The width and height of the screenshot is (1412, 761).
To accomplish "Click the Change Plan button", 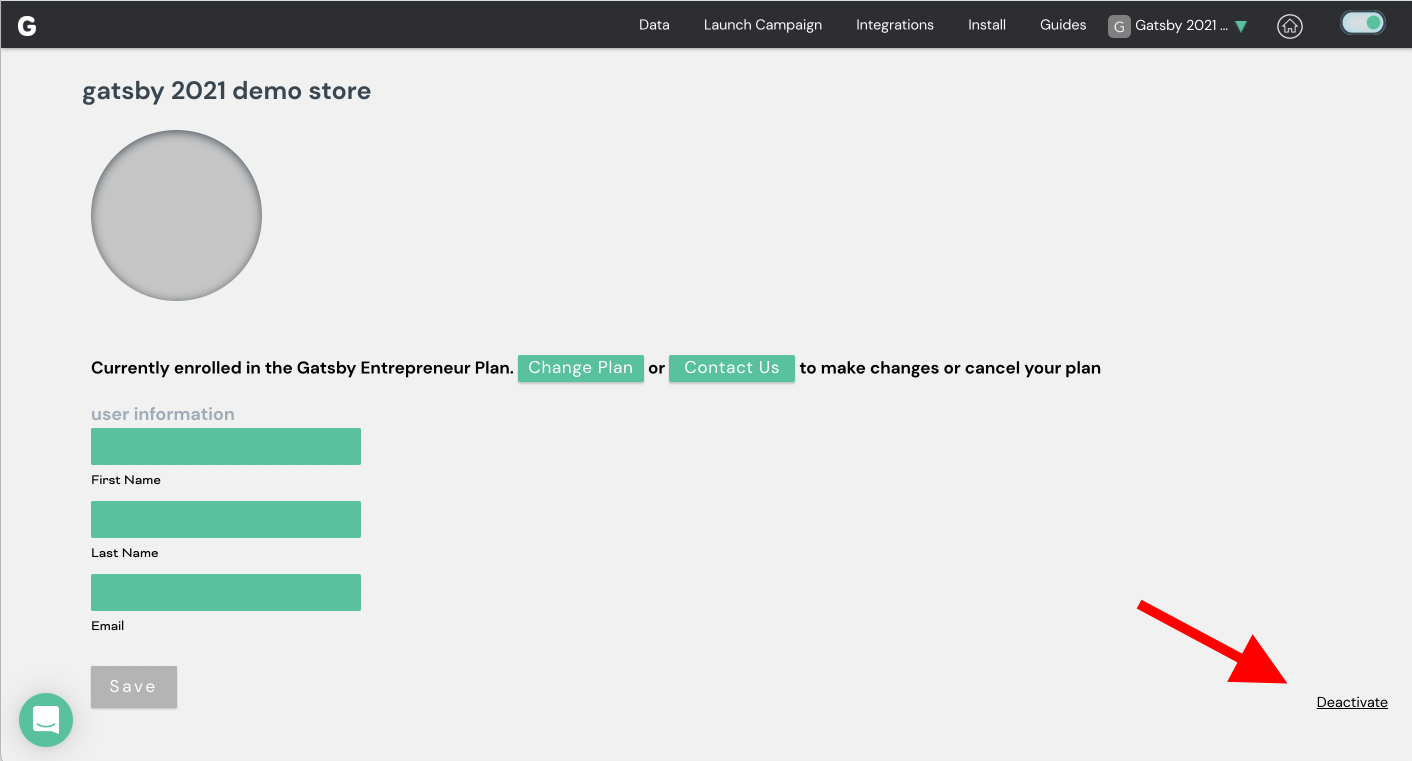I will pos(581,368).
